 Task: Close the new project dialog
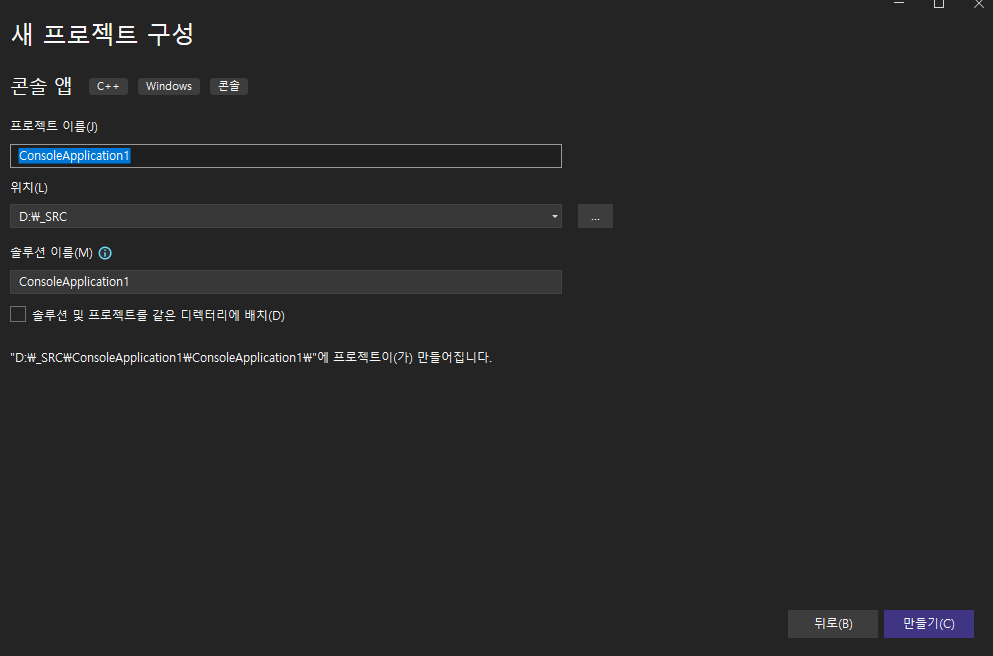coord(978,3)
